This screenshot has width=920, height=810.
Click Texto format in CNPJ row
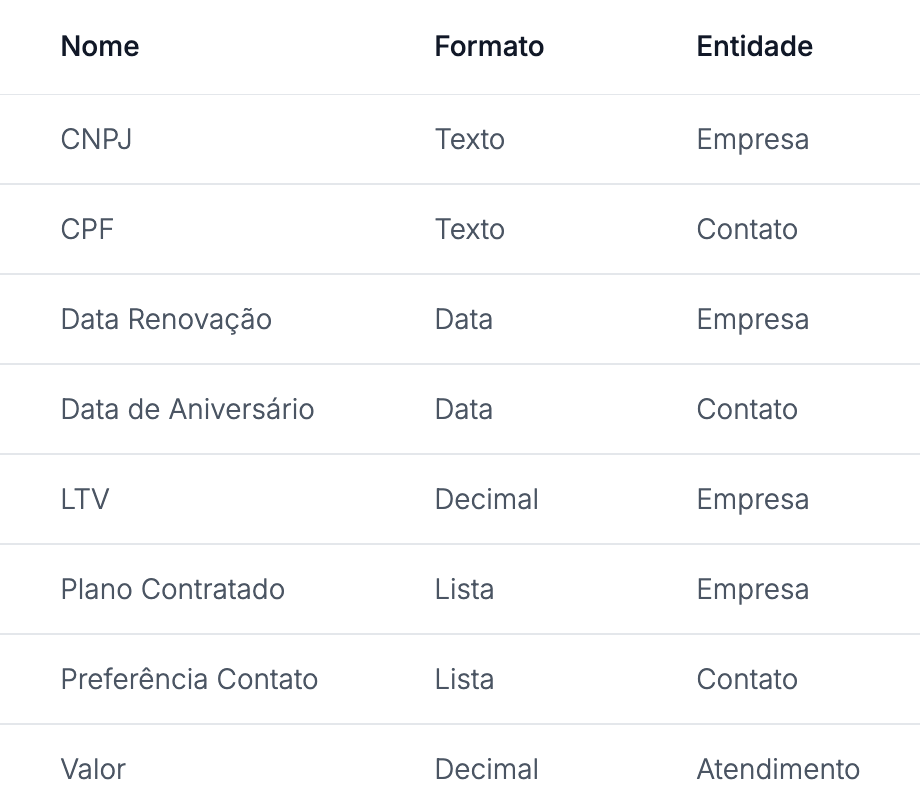[x=469, y=139]
